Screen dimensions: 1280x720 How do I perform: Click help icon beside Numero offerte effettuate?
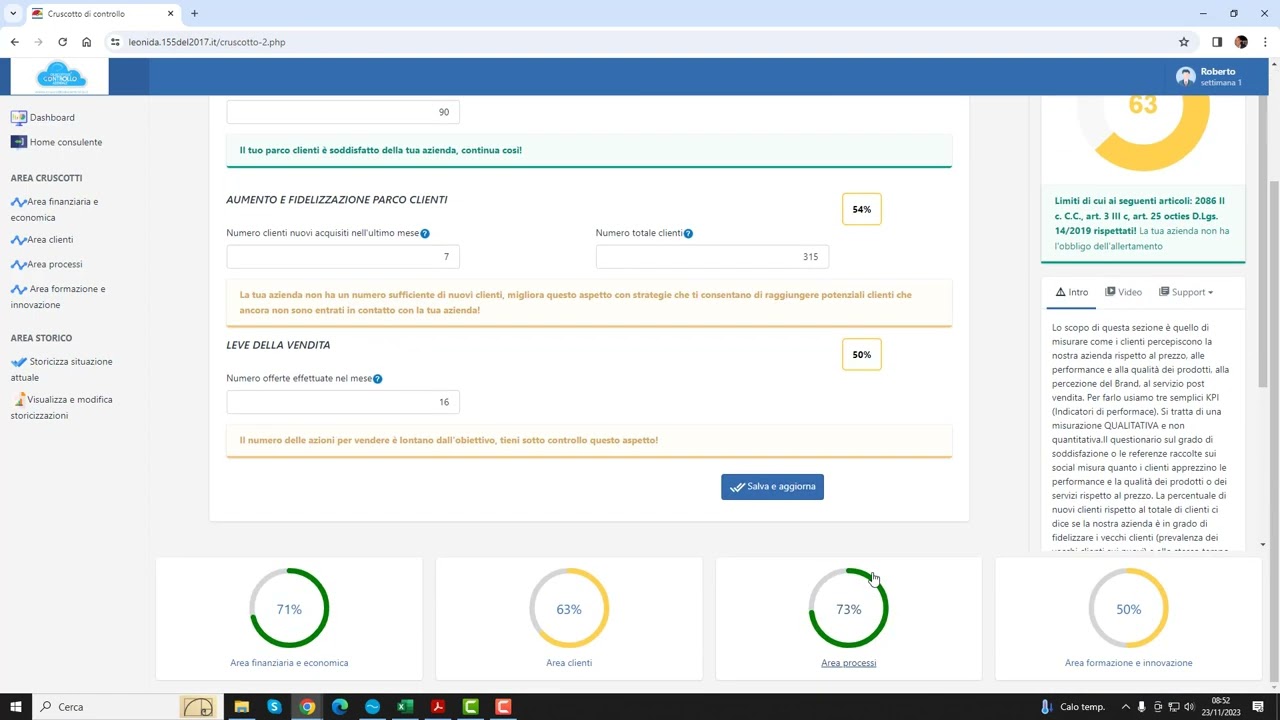tap(377, 379)
